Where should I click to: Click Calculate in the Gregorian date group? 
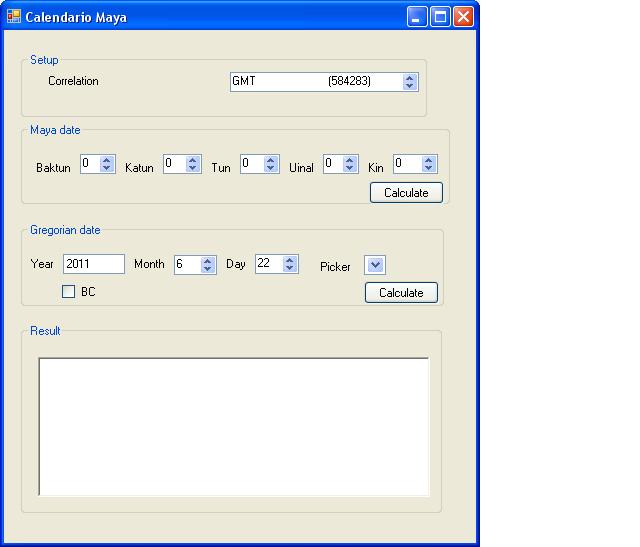pyautogui.click(x=401, y=293)
